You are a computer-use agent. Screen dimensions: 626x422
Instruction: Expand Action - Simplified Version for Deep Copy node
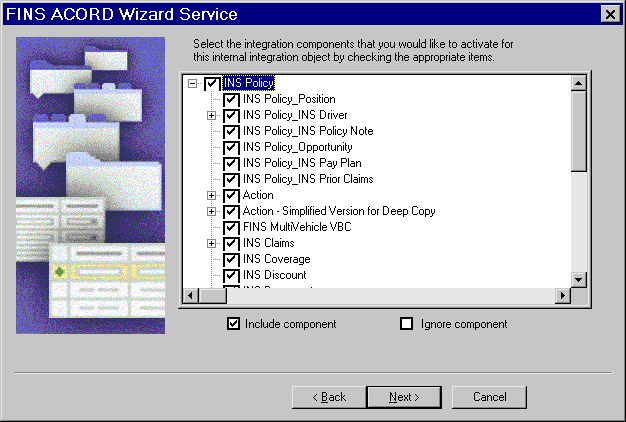tap(212, 211)
